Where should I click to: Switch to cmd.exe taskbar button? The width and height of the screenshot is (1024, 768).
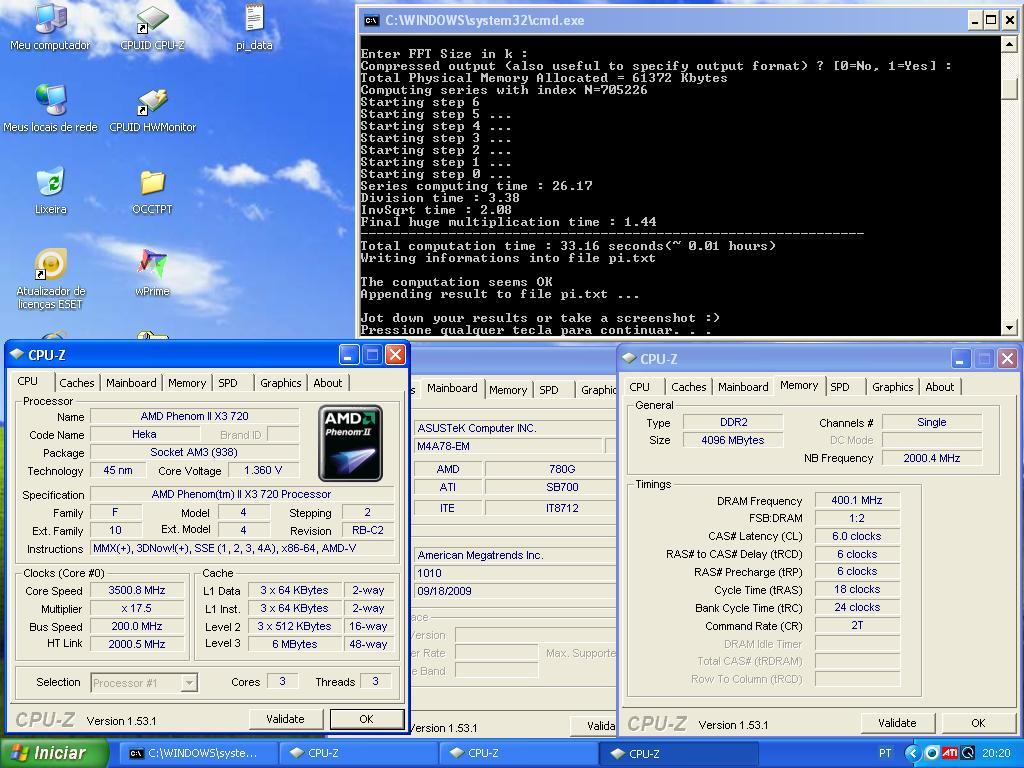(x=197, y=753)
